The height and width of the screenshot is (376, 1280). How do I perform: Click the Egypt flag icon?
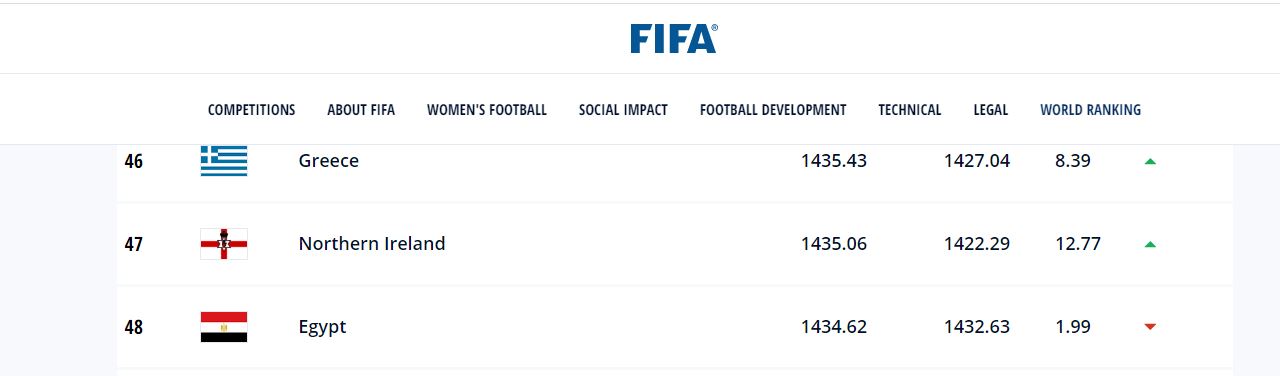pos(224,327)
